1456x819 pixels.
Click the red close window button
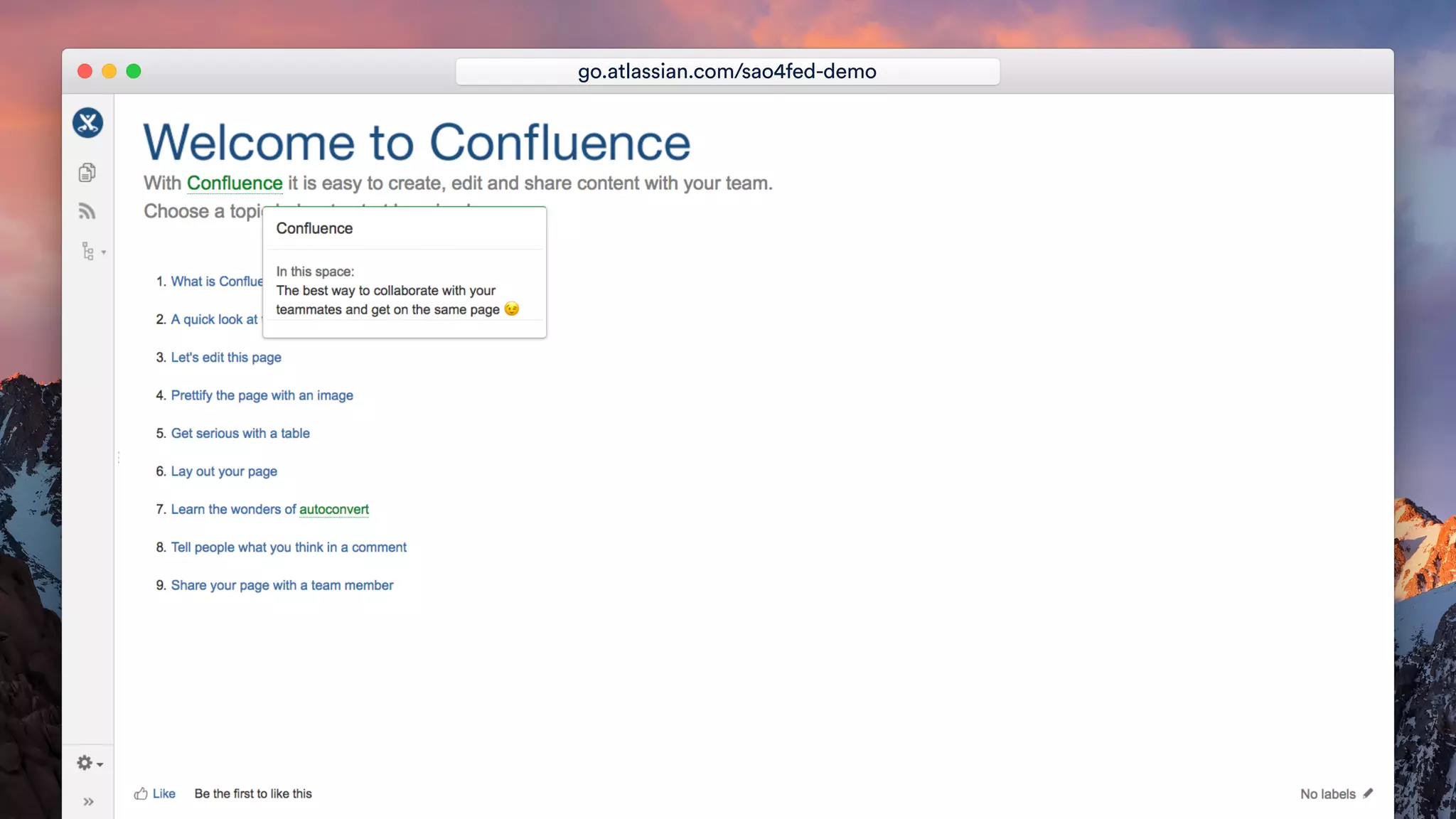[85, 71]
